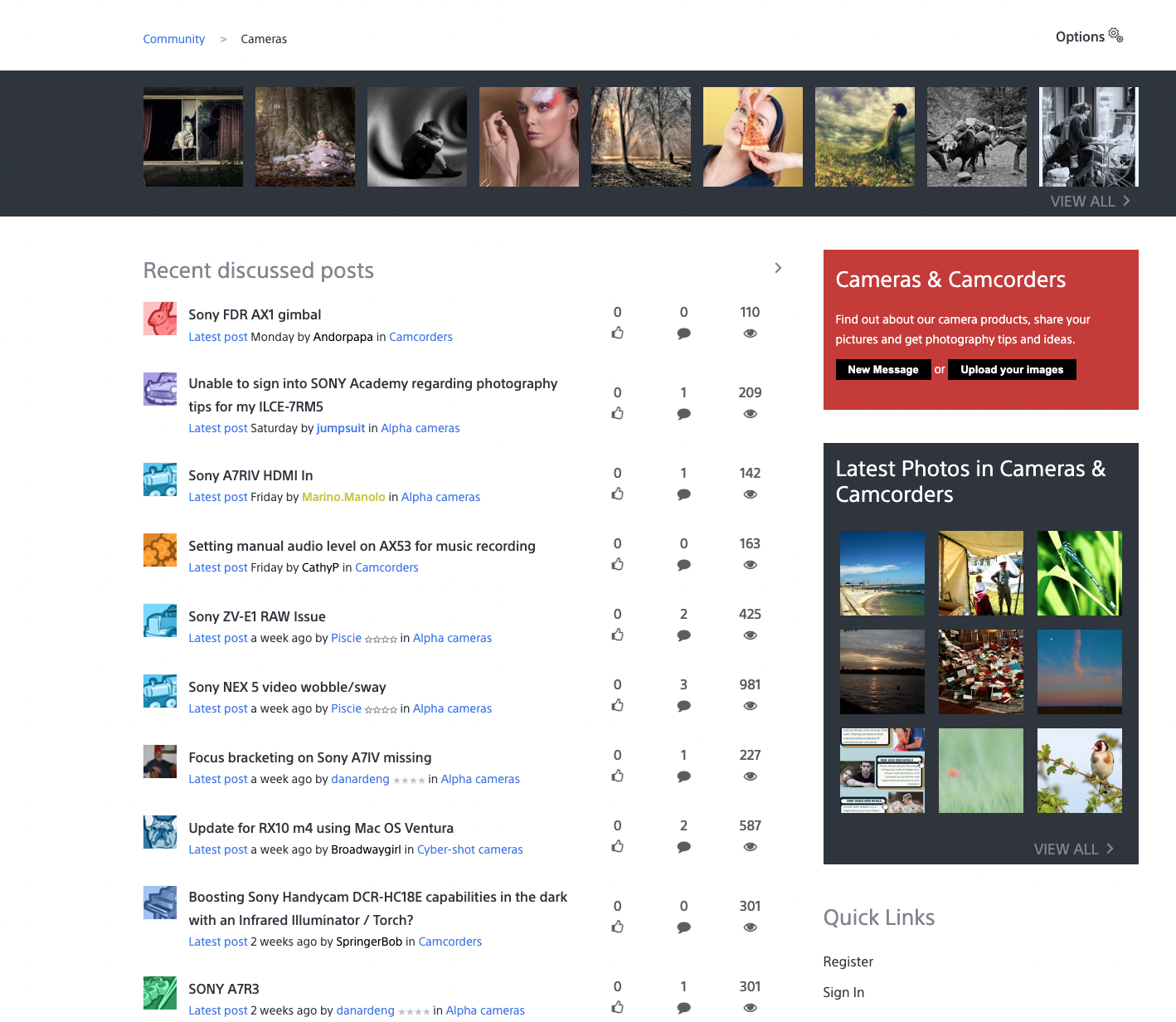Viewport: 1176px width, 1022px height.
Task: Open blue damselfly on leaf photo
Action: coord(1080,573)
